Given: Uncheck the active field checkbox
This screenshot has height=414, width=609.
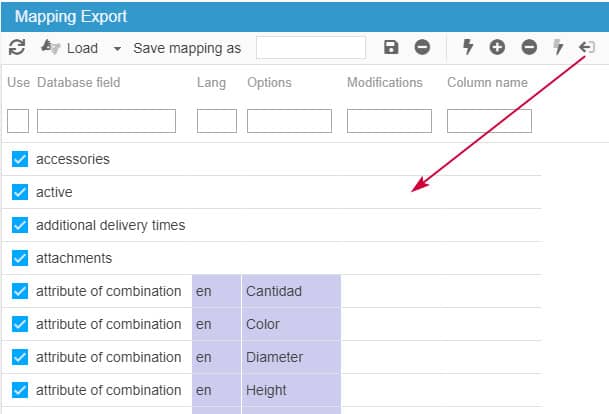Looking at the screenshot, I should point(20,192).
